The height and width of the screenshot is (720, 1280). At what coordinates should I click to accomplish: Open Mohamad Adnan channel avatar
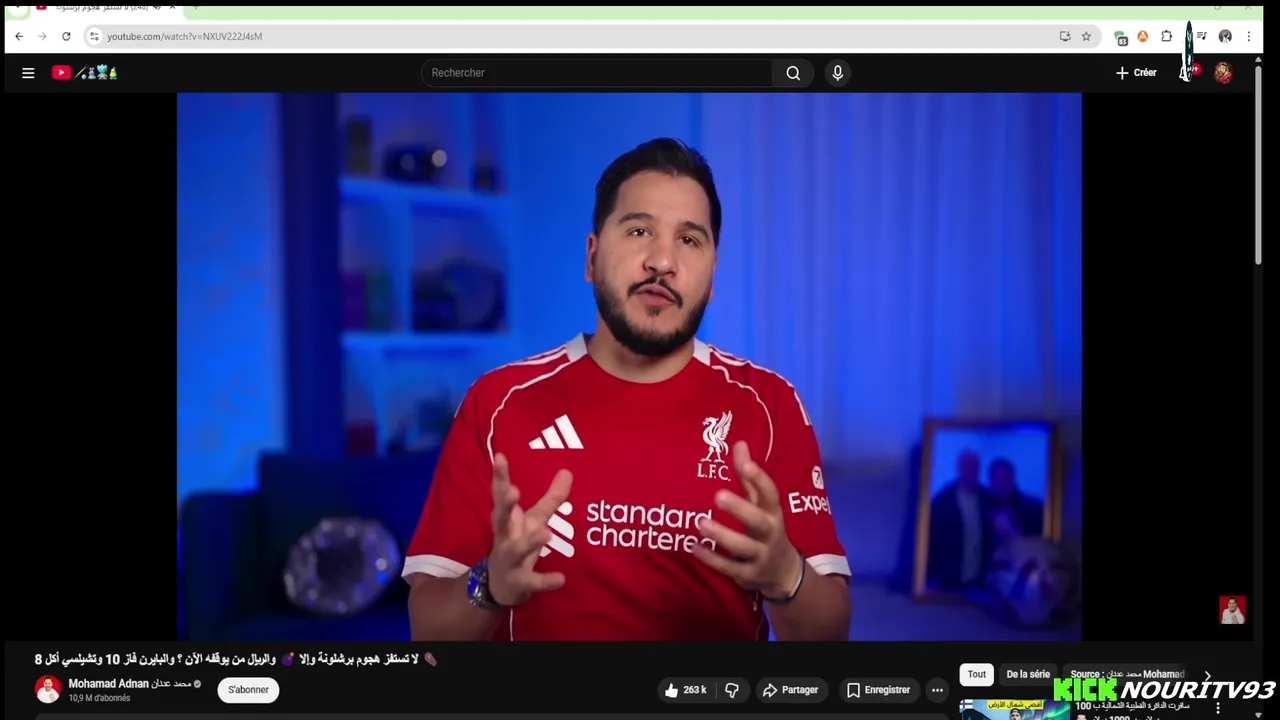(48, 689)
